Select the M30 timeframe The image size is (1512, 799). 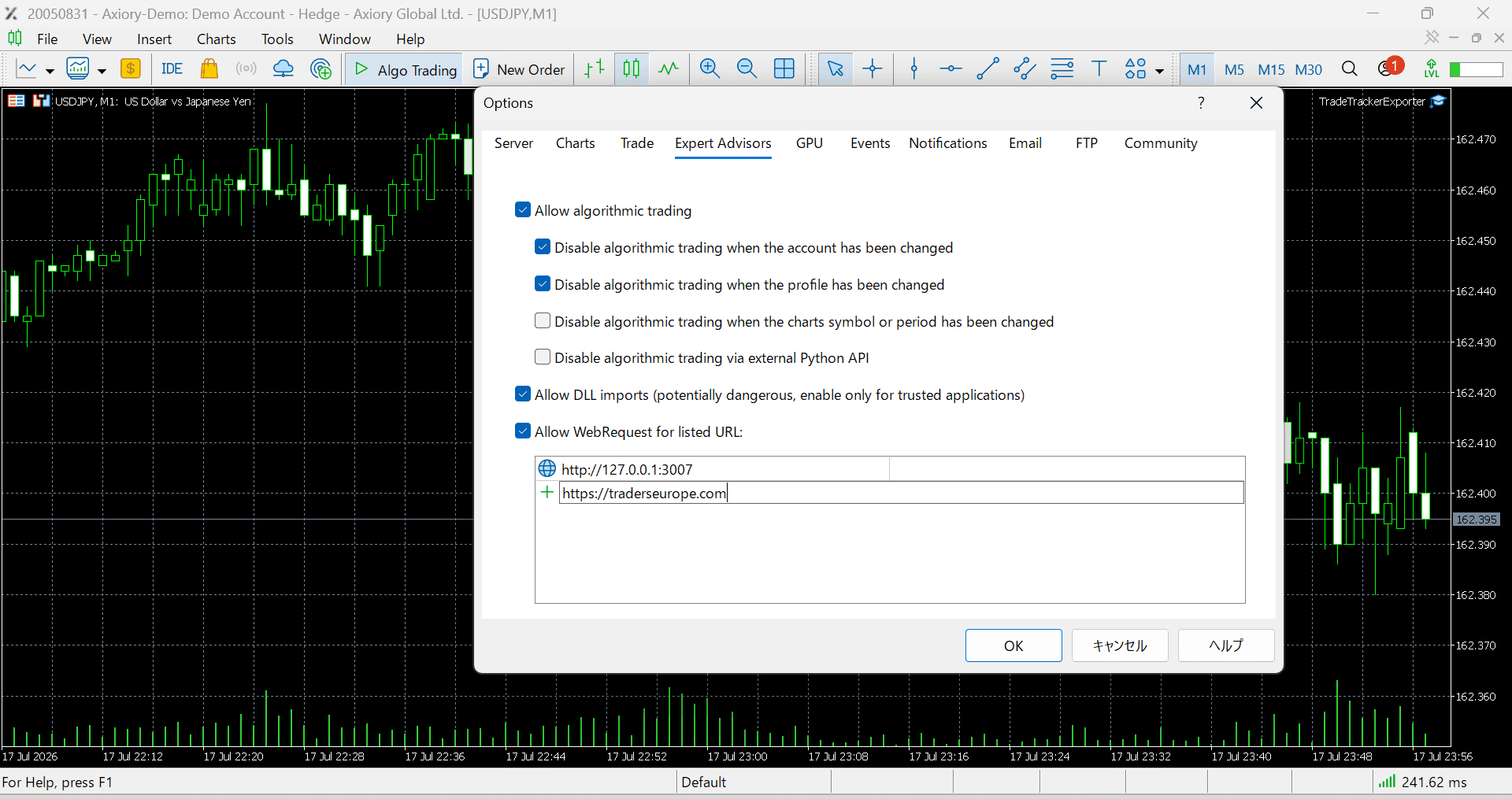[x=1309, y=69]
